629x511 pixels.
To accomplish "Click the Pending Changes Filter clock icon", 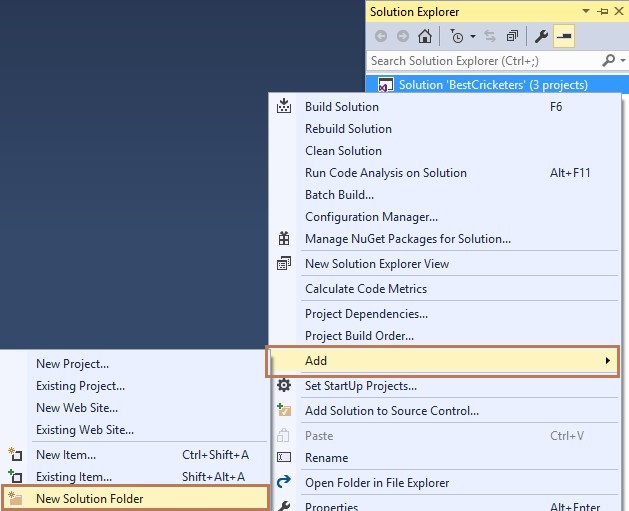I will [456, 36].
